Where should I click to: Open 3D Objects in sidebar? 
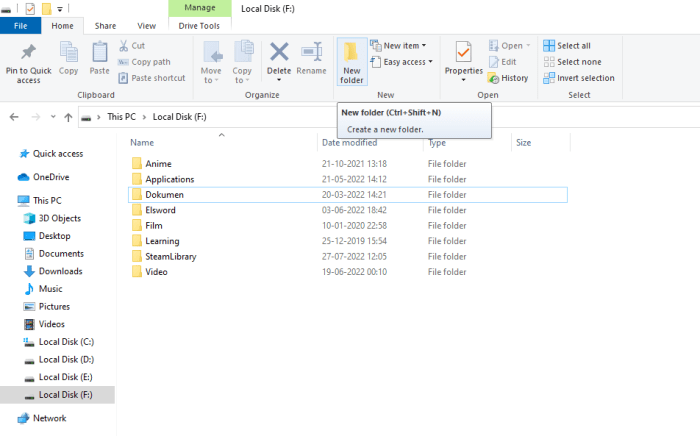(x=52, y=218)
